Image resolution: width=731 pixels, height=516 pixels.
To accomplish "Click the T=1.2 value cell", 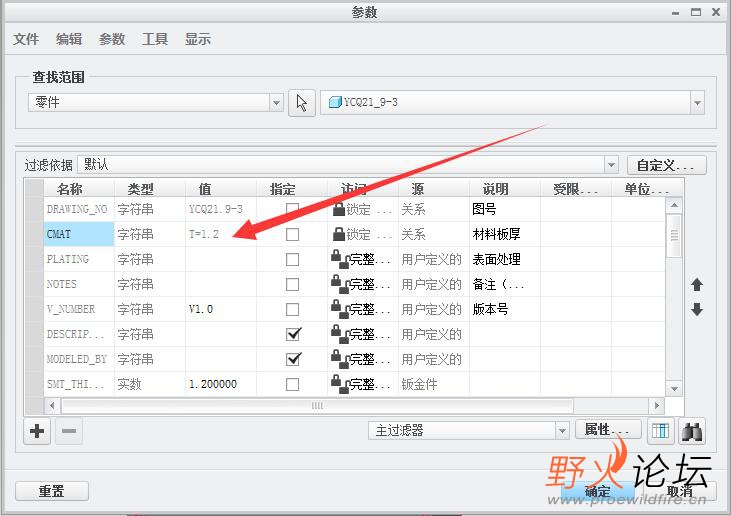I will pyautogui.click(x=221, y=234).
